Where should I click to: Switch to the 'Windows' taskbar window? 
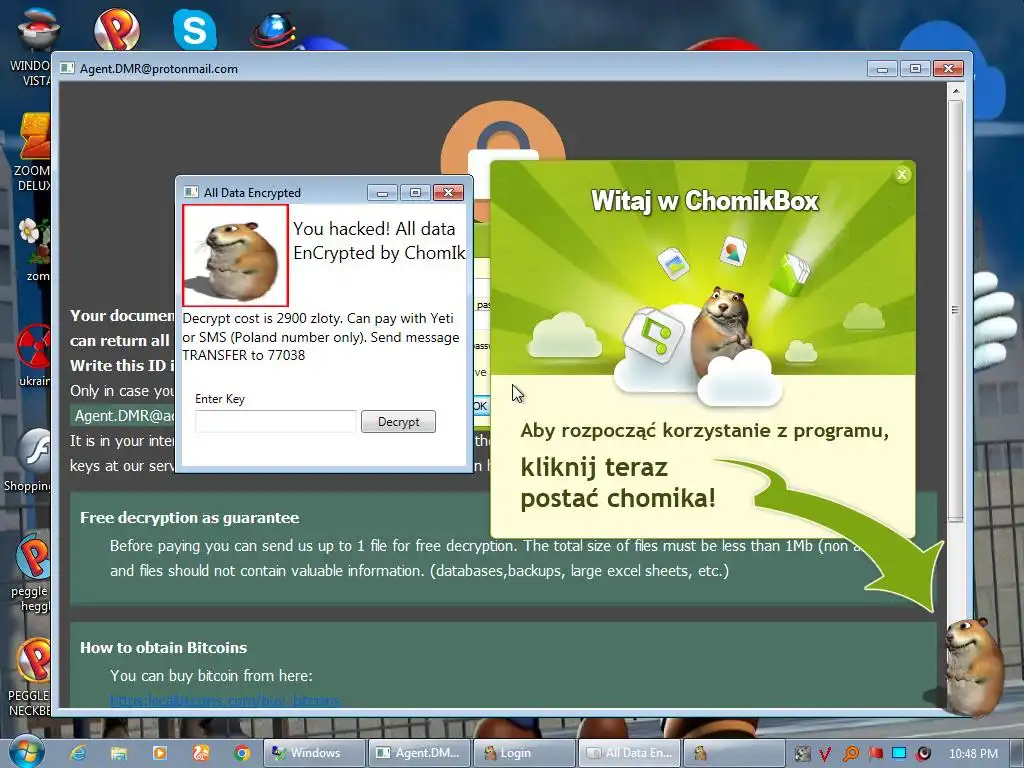(x=313, y=753)
